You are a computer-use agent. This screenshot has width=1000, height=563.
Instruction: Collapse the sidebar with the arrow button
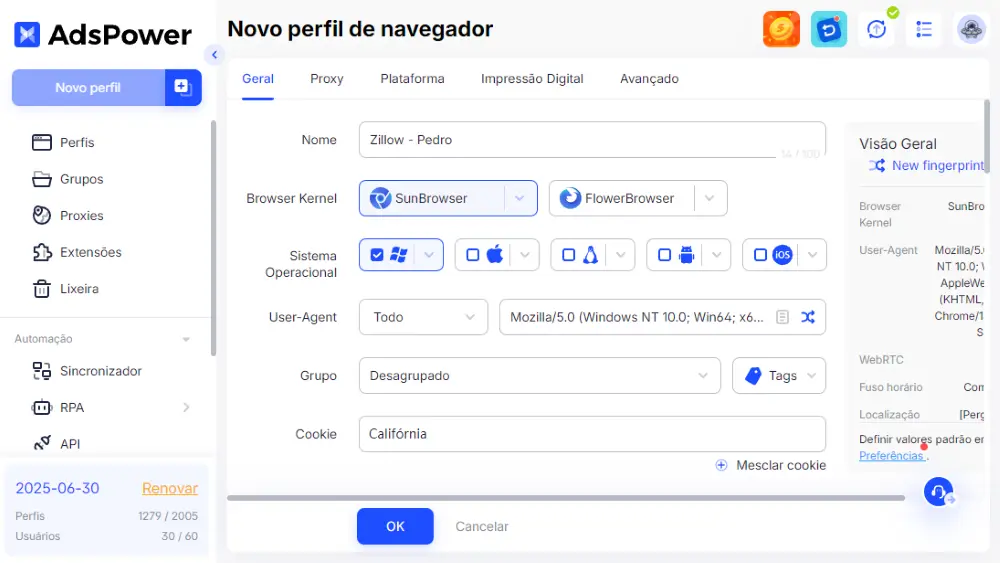[x=214, y=55]
